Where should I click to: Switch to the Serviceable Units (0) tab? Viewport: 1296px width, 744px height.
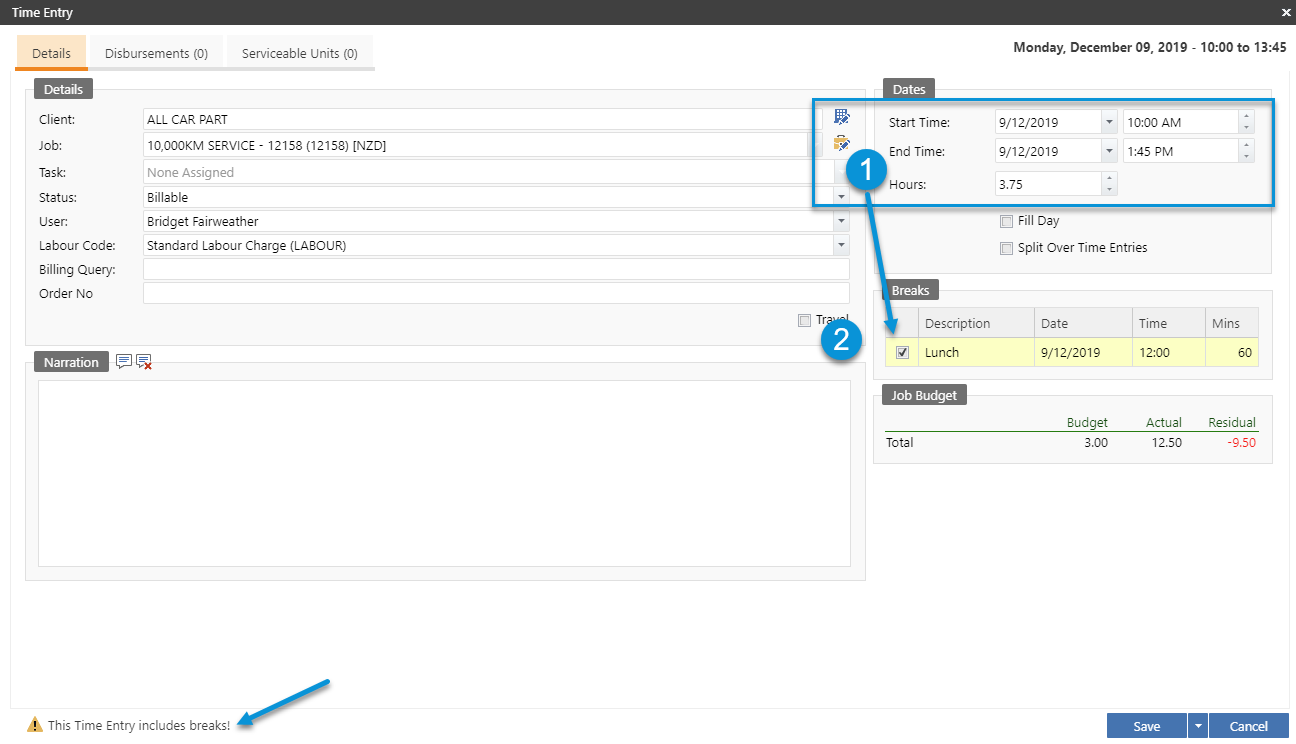click(x=300, y=53)
